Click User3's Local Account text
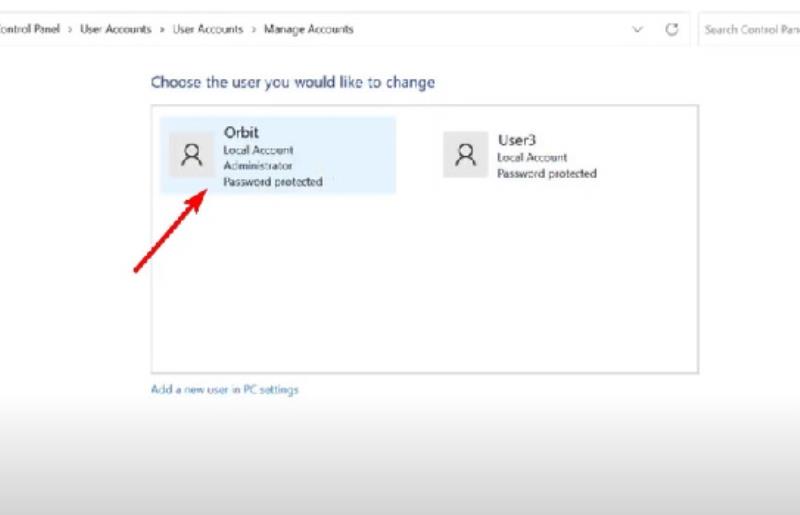This screenshot has height=515, width=800. 532,157
